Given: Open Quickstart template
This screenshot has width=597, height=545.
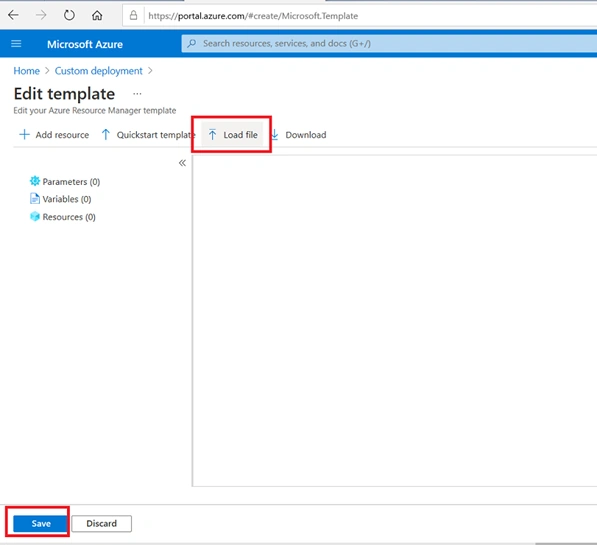Looking at the screenshot, I should click(155, 135).
